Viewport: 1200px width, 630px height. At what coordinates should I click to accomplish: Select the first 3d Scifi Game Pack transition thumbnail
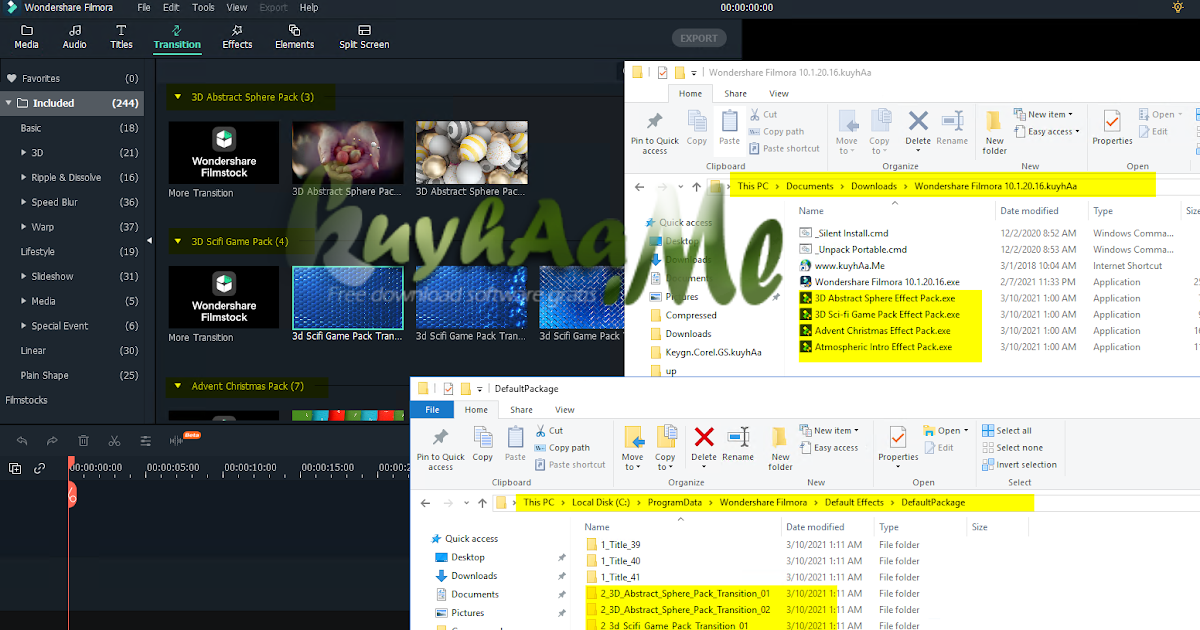[x=347, y=298]
